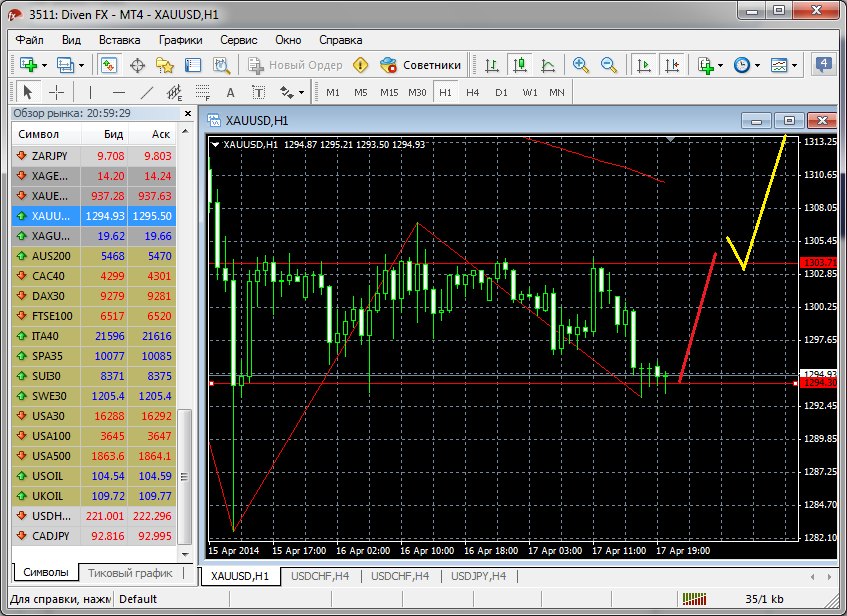
Task: Toggle the Data Window crosshair-circle icon
Action: click(137, 65)
